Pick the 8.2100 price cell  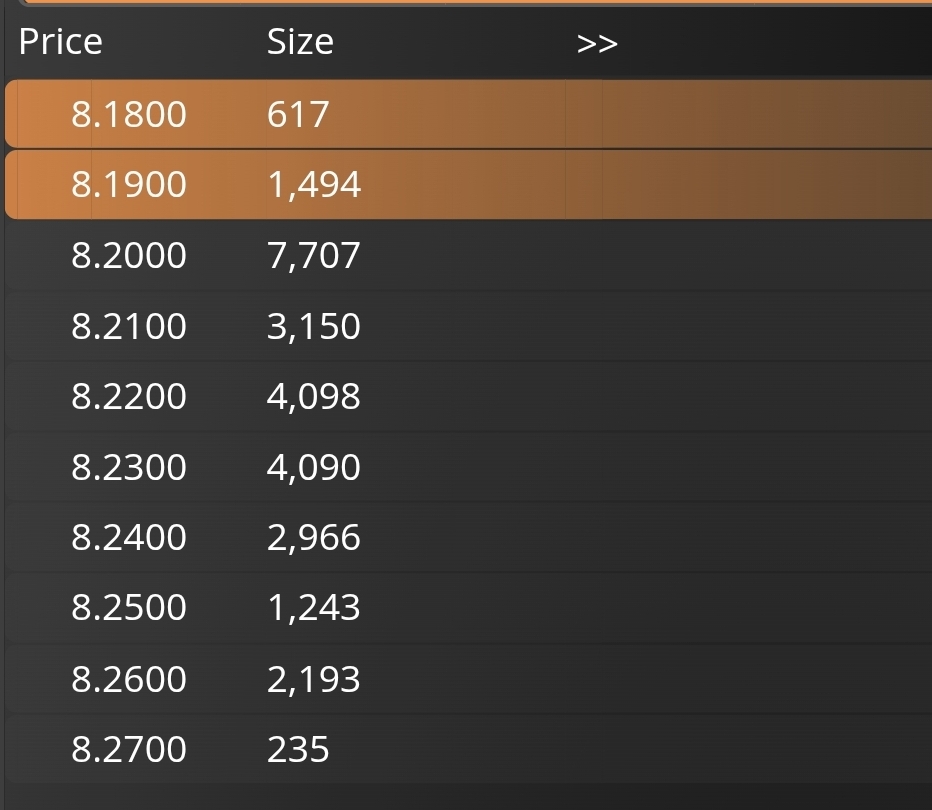click(129, 327)
